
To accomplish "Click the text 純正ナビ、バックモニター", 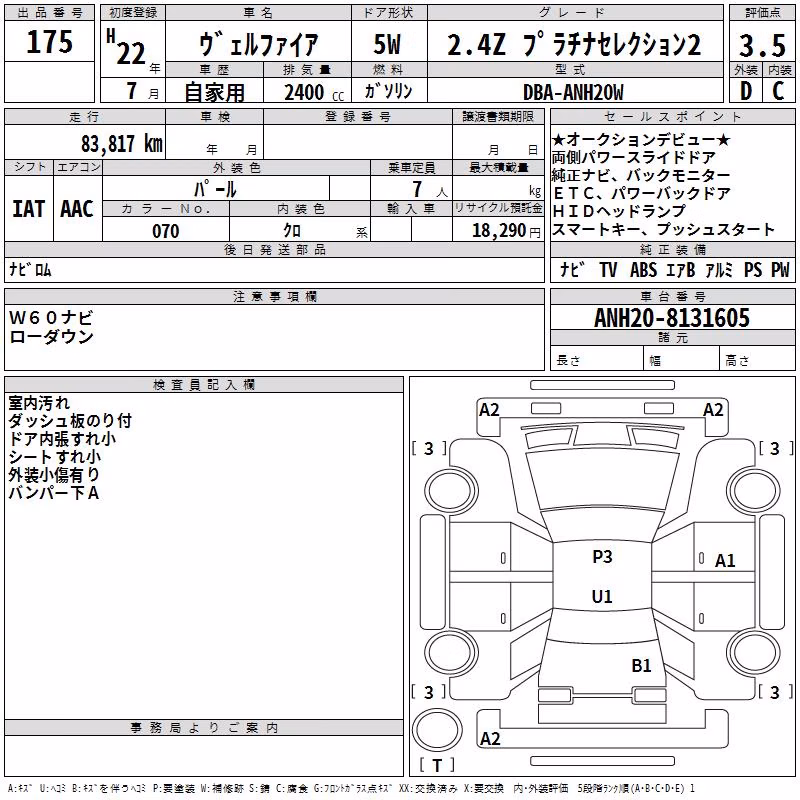I will pyautogui.click(x=641, y=175).
